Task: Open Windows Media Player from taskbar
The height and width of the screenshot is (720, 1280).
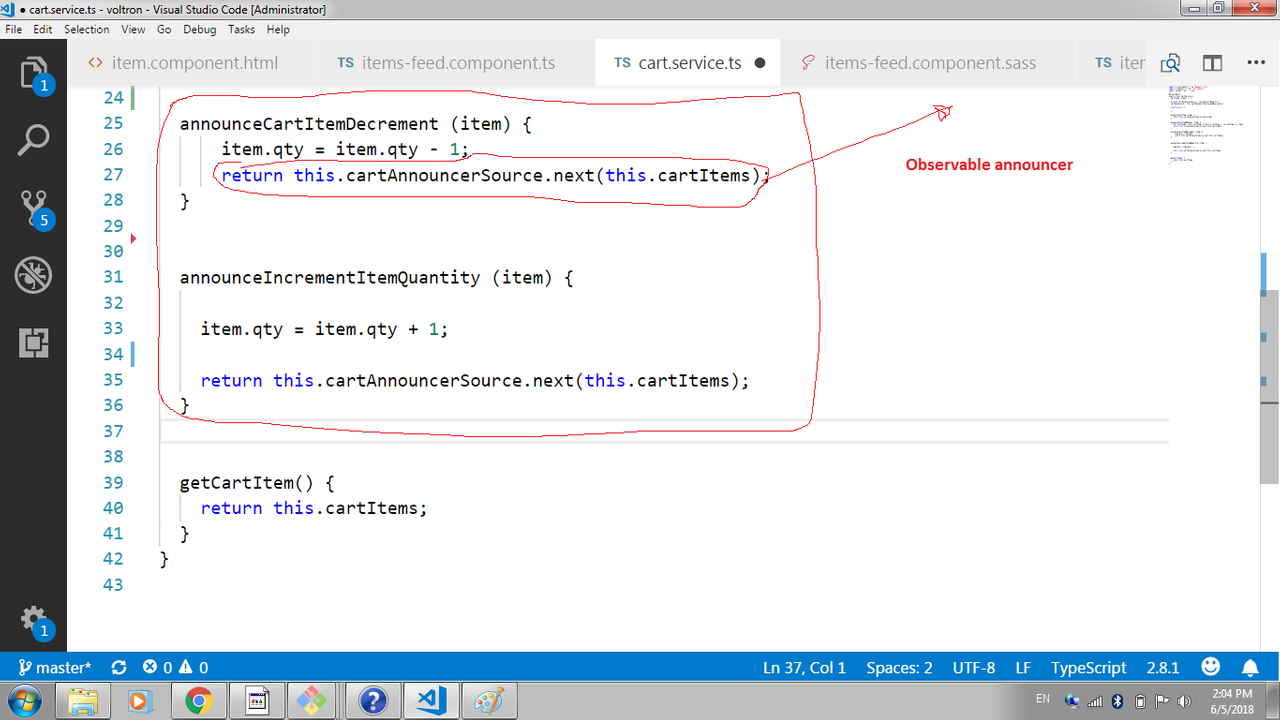Action: tap(140, 701)
